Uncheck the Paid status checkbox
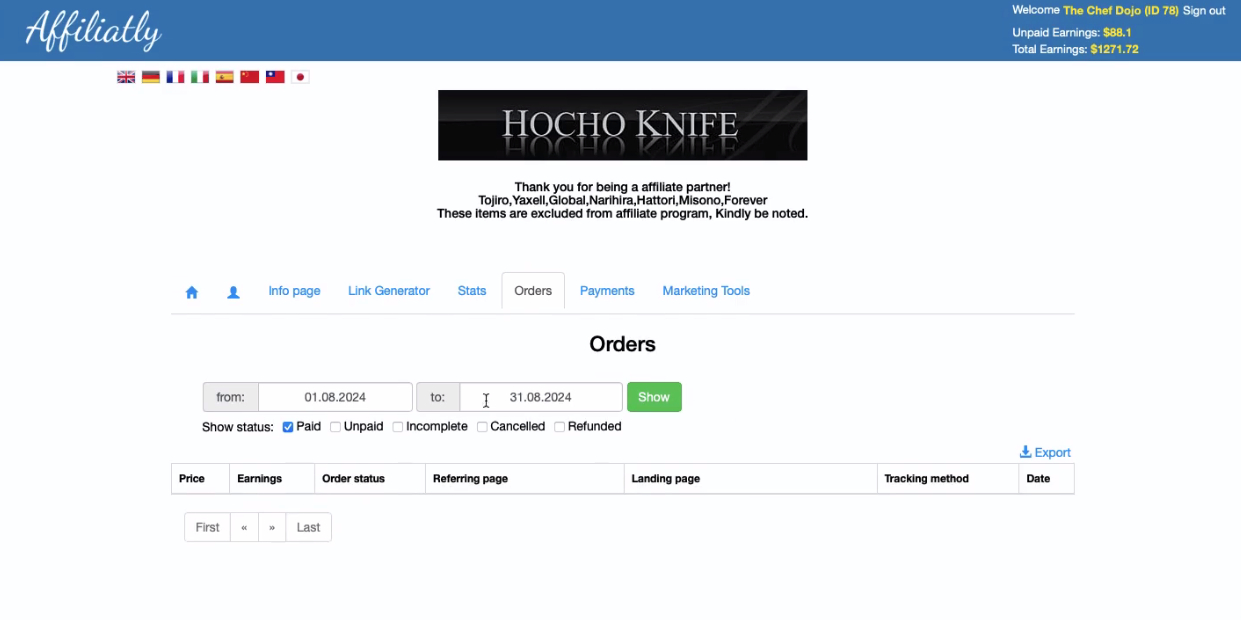1241x620 pixels. pyautogui.click(x=288, y=427)
